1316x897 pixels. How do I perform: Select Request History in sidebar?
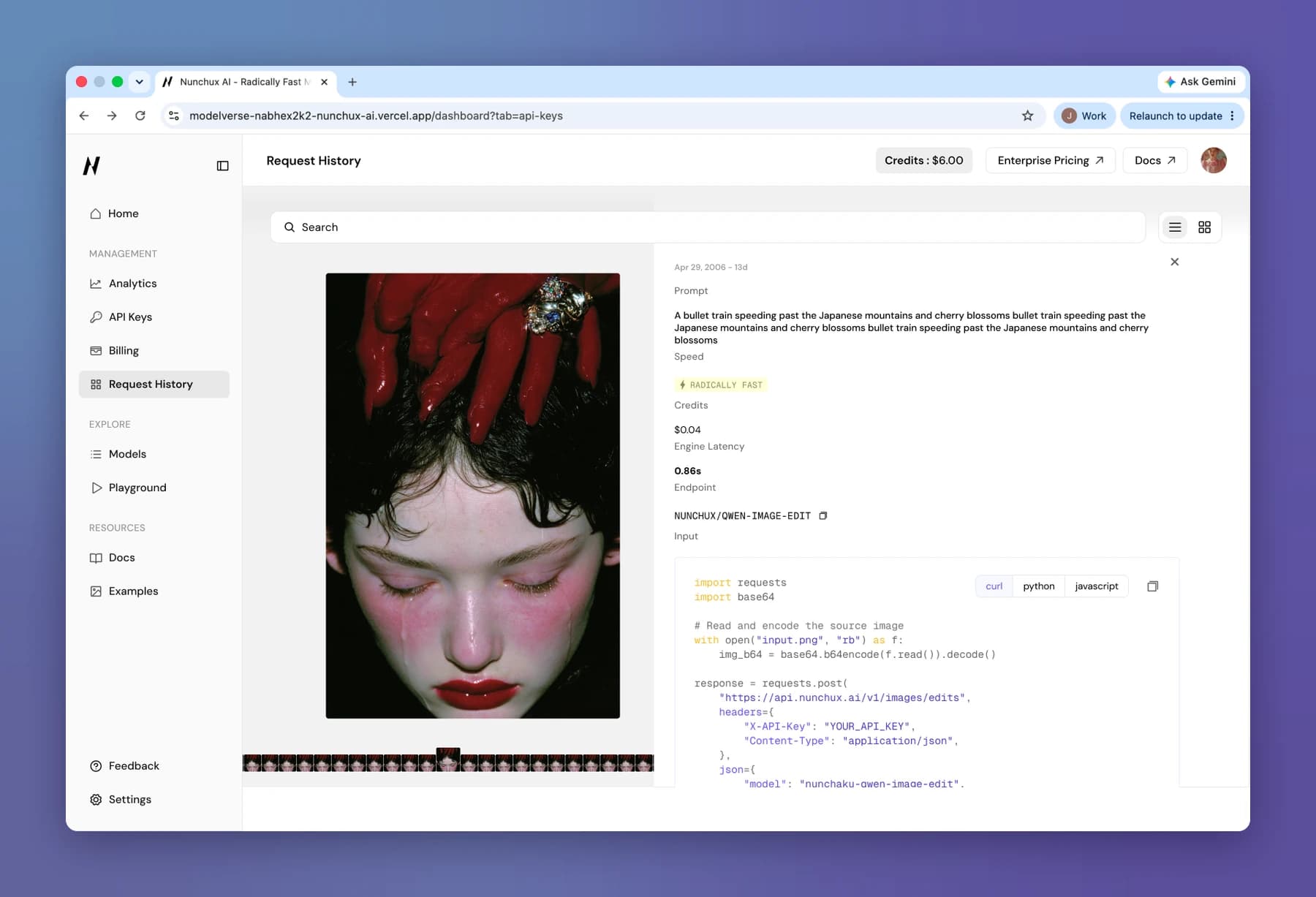[154, 385]
